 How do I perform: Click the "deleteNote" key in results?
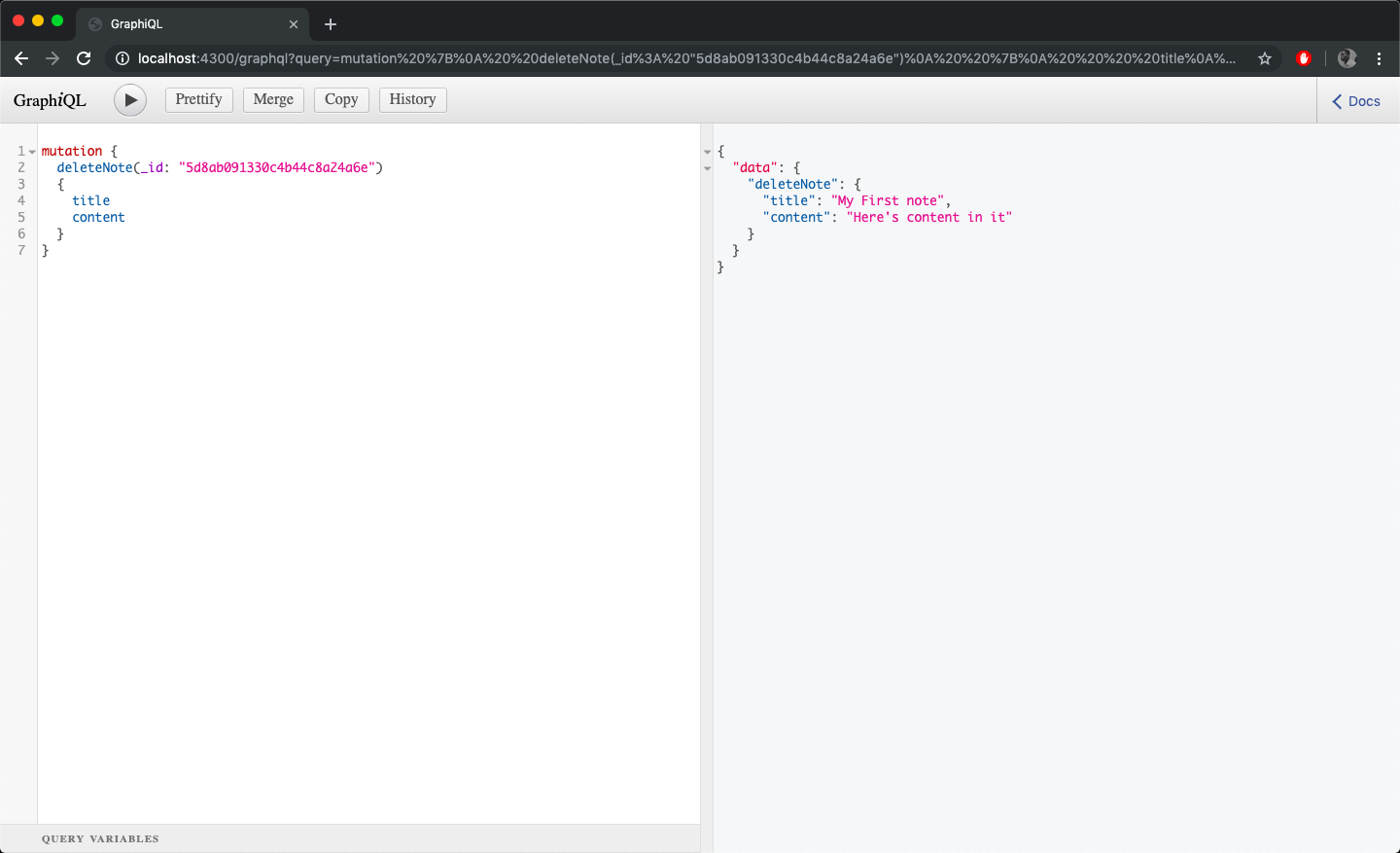click(793, 184)
